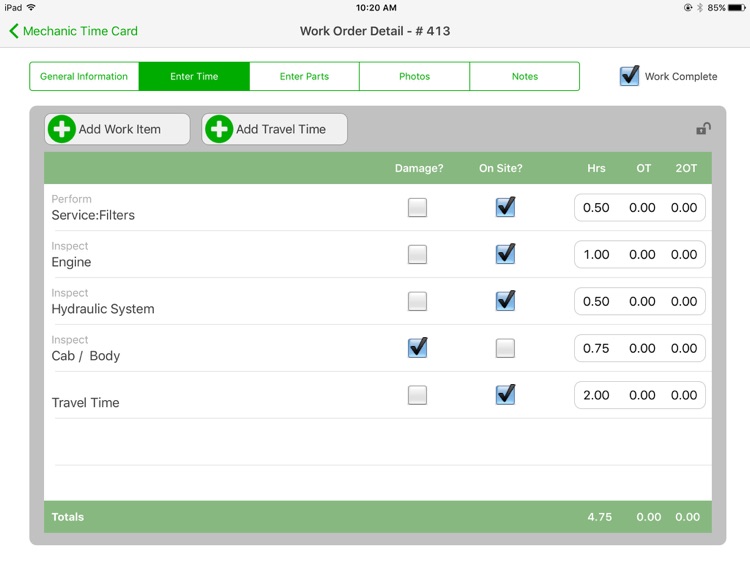Edit Hrs value 0.75 for Cab / Body
The height and width of the screenshot is (563, 750).
[x=596, y=348]
